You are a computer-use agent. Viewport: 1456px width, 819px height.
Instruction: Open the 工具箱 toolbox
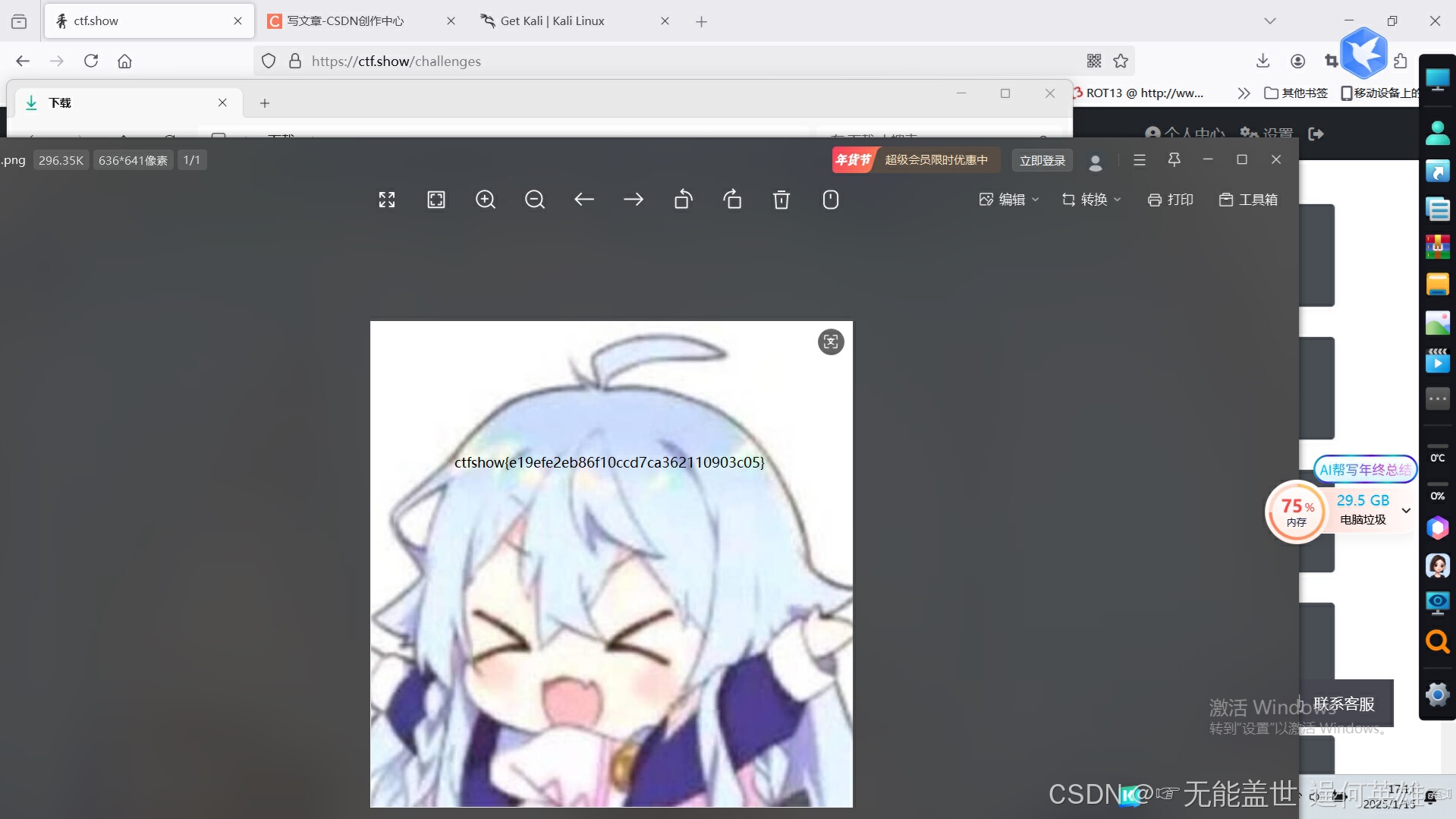[x=1248, y=200]
